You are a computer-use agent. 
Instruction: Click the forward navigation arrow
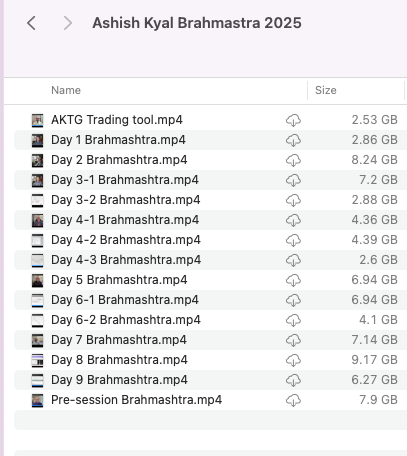[68, 23]
